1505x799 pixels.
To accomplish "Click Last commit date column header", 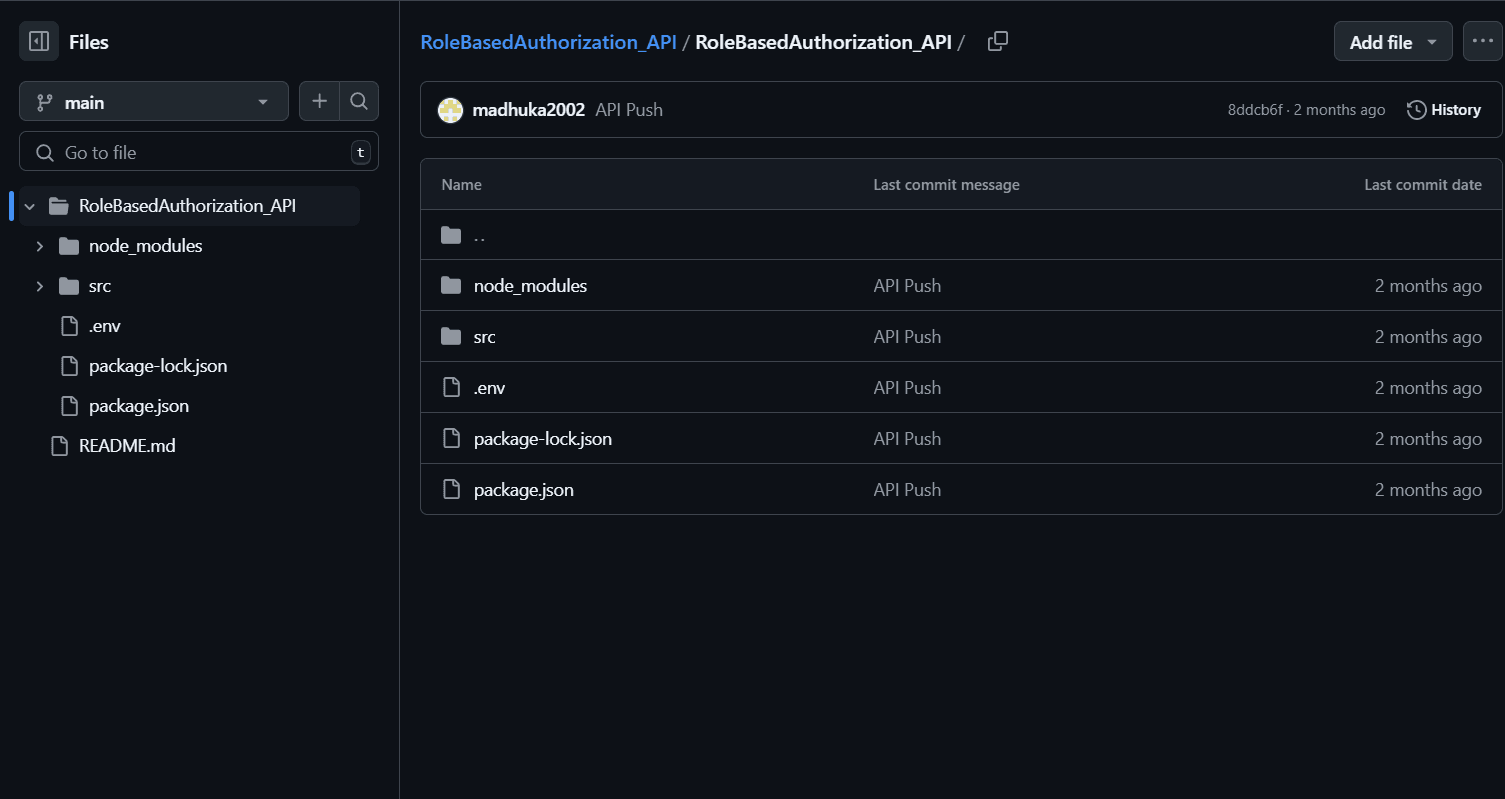I will click(x=1423, y=185).
